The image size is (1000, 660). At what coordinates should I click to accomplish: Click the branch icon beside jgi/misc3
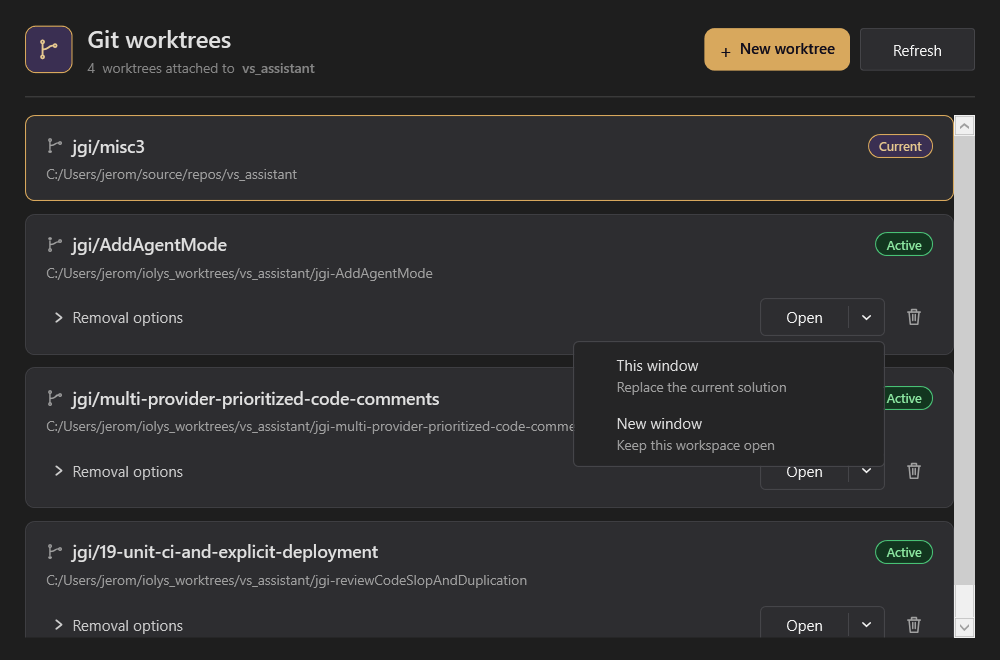(x=54, y=146)
